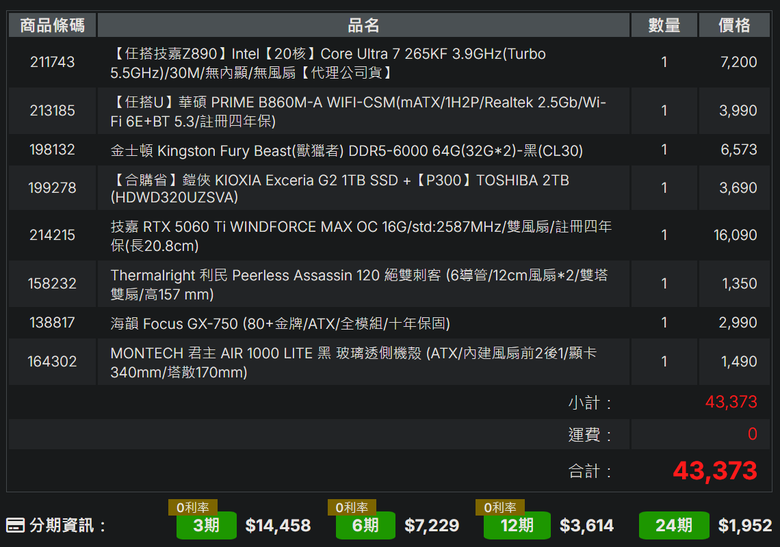This screenshot has height=547, width=780.
Task: Click the Thermalright Peerless Assassin 120 item name
Action: pyautogui.click(x=359, y=284)
